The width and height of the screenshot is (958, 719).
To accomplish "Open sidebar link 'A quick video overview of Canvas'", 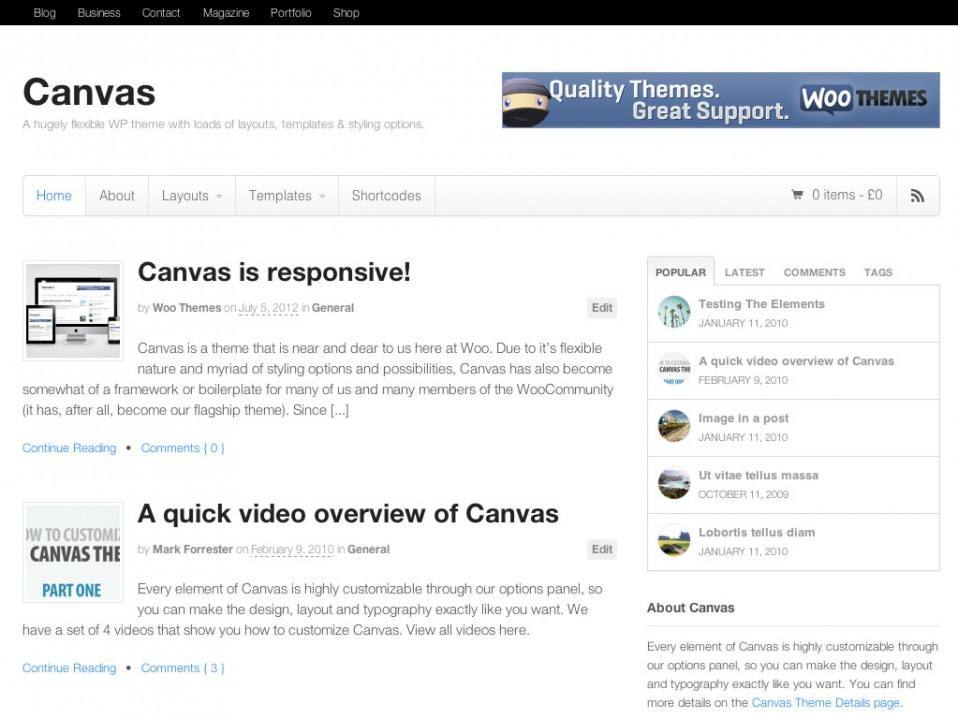I will click(x=796, y=361).
